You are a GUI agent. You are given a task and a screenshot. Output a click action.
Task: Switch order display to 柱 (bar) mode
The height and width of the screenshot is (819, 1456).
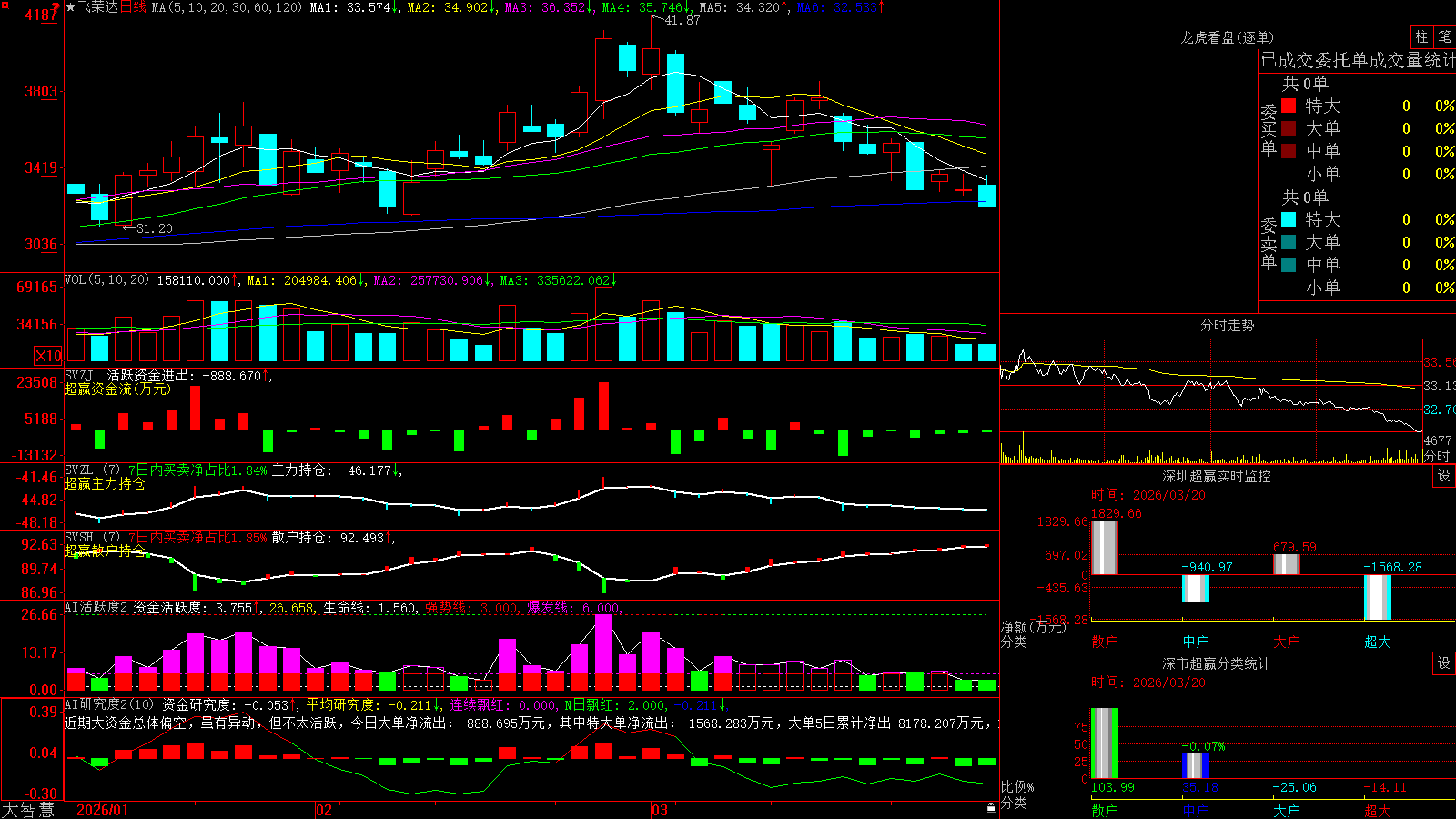coord(1421,37)
